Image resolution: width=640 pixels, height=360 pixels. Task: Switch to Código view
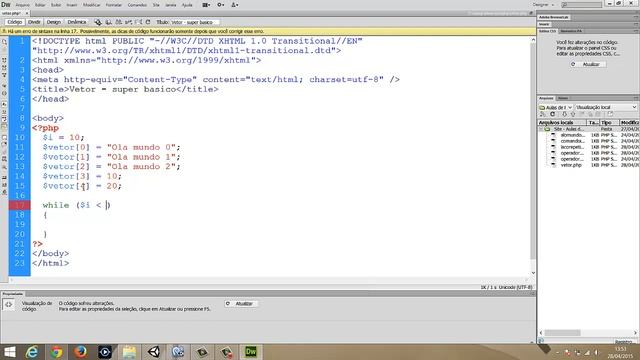click(14, 22)
